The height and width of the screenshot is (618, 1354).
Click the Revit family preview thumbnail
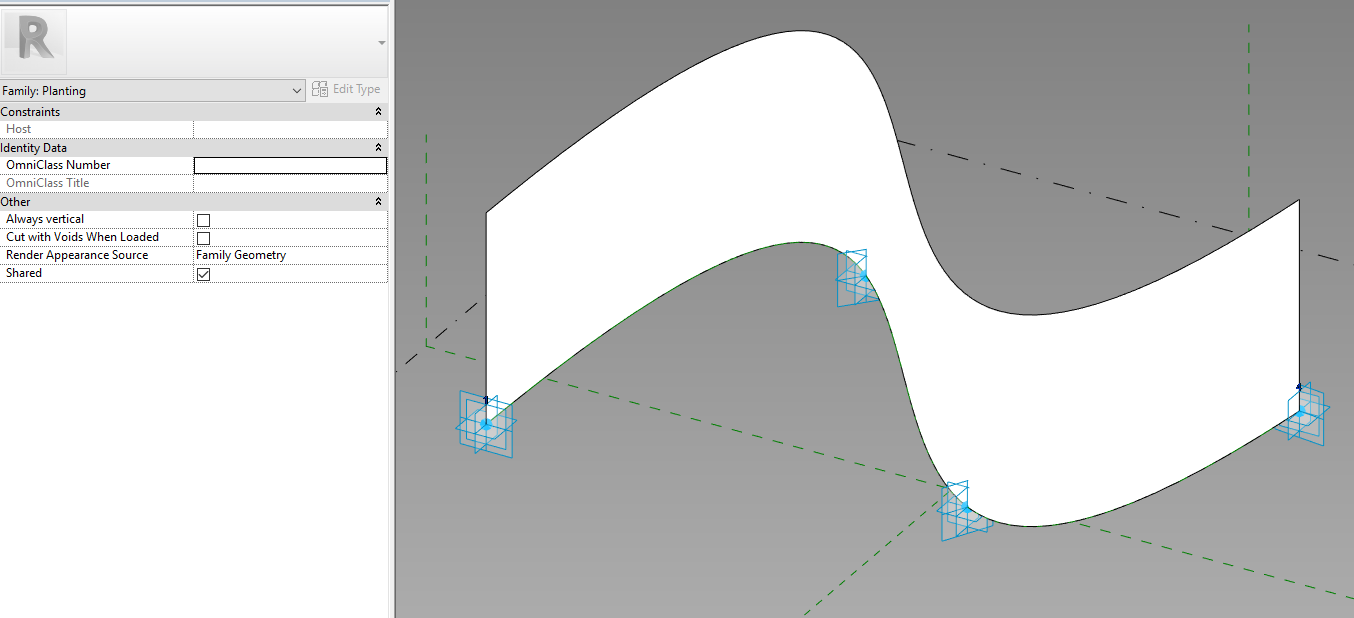(x=33, y=42)
